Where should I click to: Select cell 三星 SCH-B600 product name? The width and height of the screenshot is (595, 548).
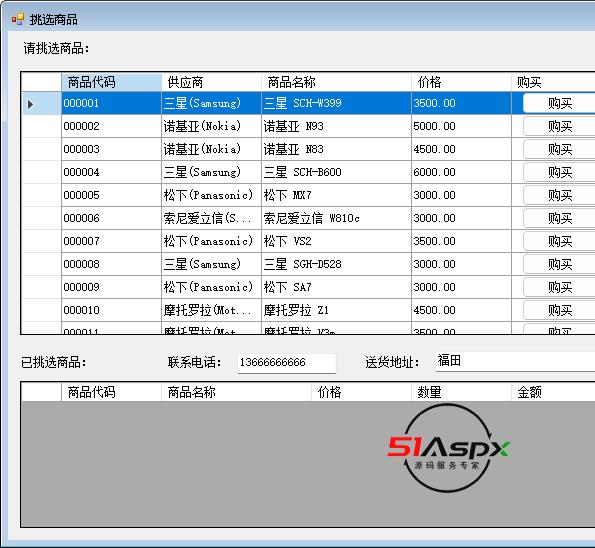tap(336, 172)
